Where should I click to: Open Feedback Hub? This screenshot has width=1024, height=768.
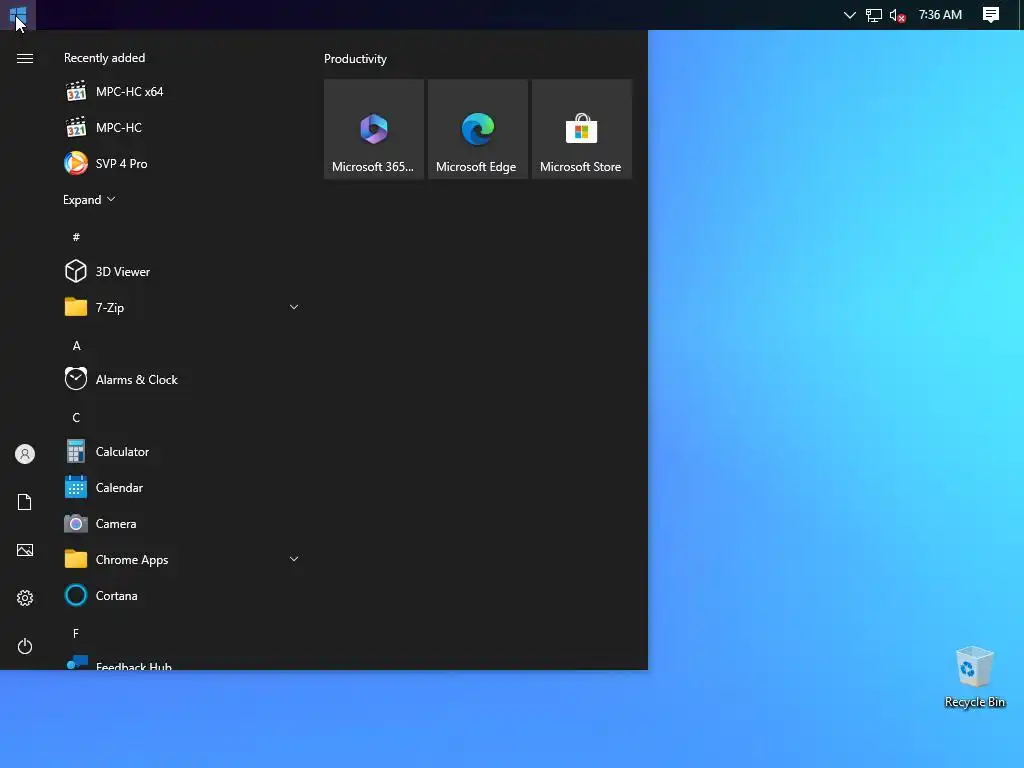coord(182,662)
